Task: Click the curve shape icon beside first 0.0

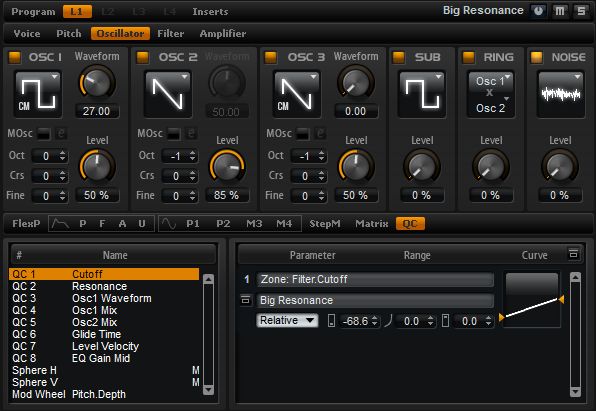Action: point(388,321)
